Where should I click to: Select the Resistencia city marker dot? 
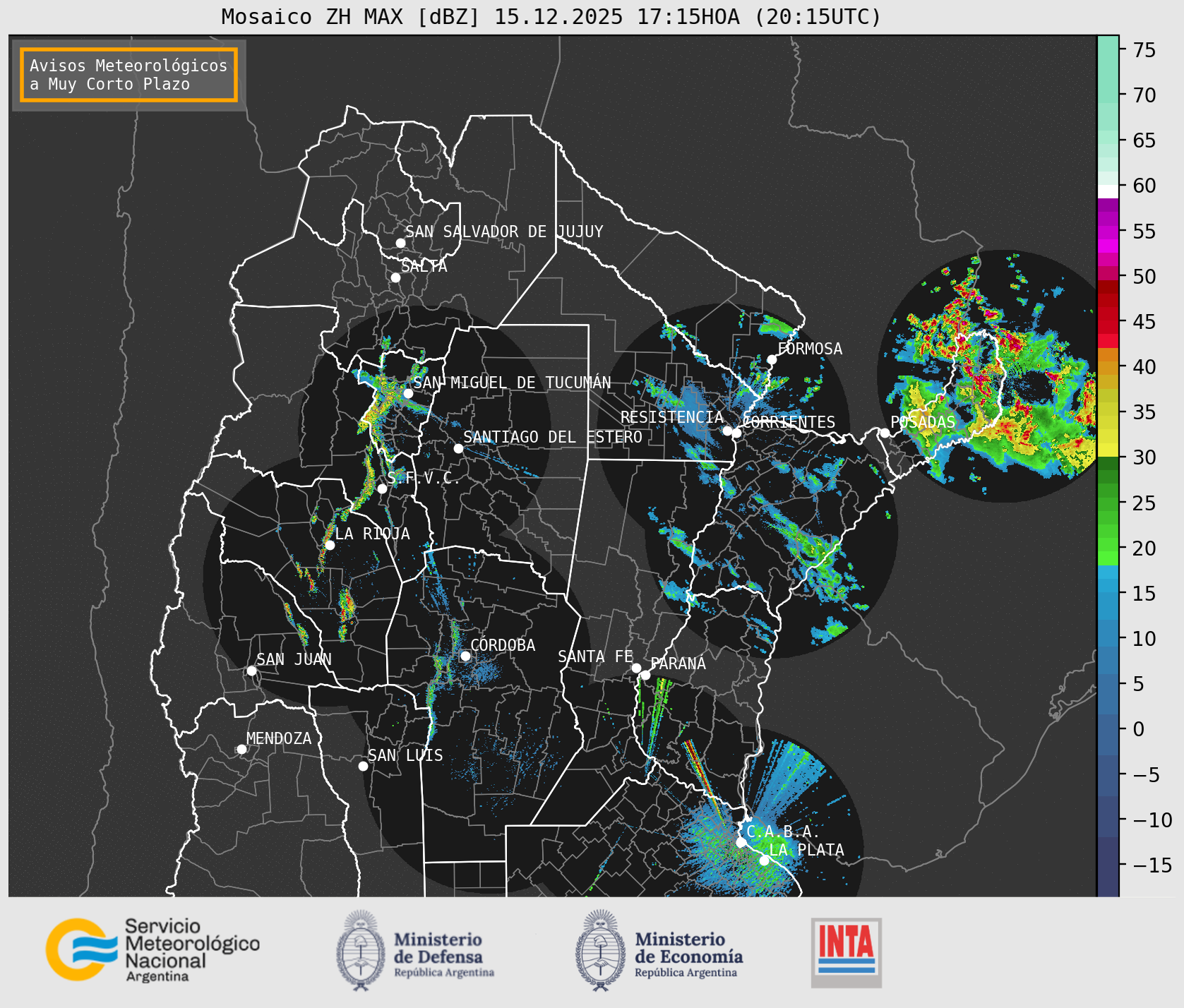pyautogui.click(x=727, y=431)
